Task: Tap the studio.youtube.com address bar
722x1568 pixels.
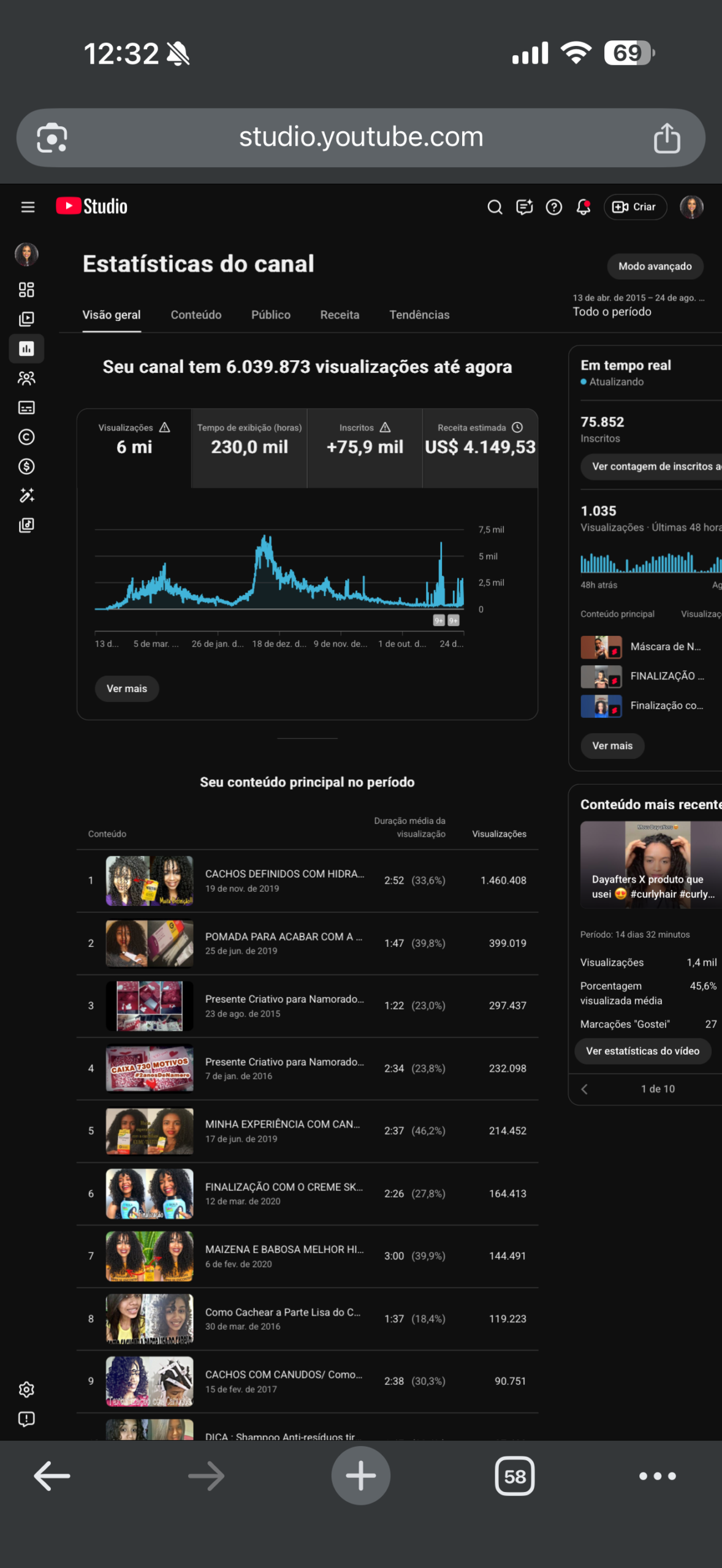Action: click(361, 138)
